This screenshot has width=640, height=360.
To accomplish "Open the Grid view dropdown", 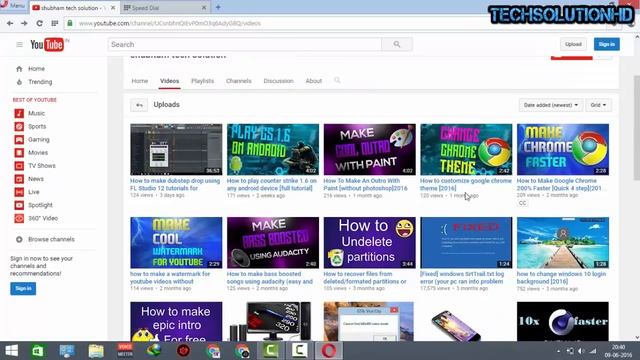I will (x=598, y=105).
